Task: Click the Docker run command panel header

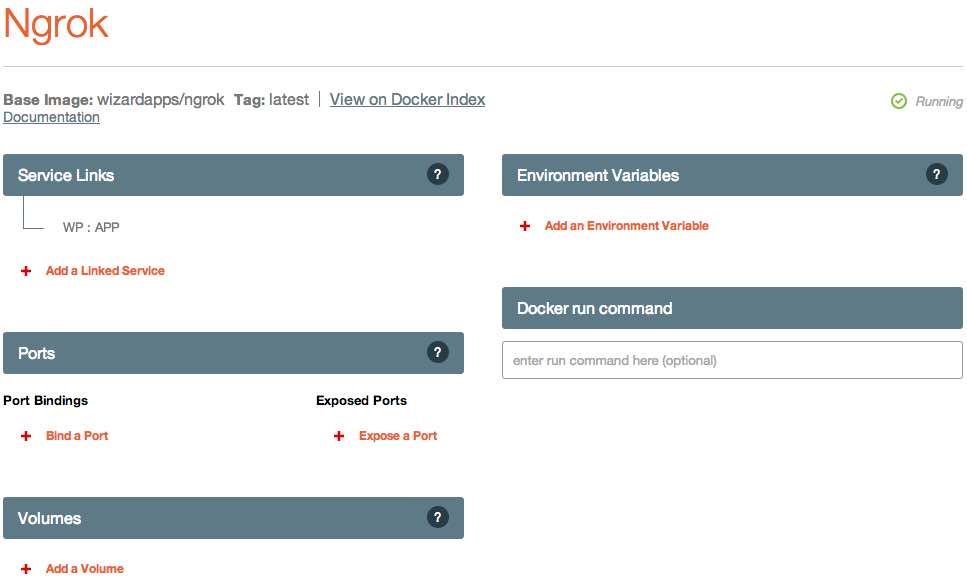Action: click(732, 308)
